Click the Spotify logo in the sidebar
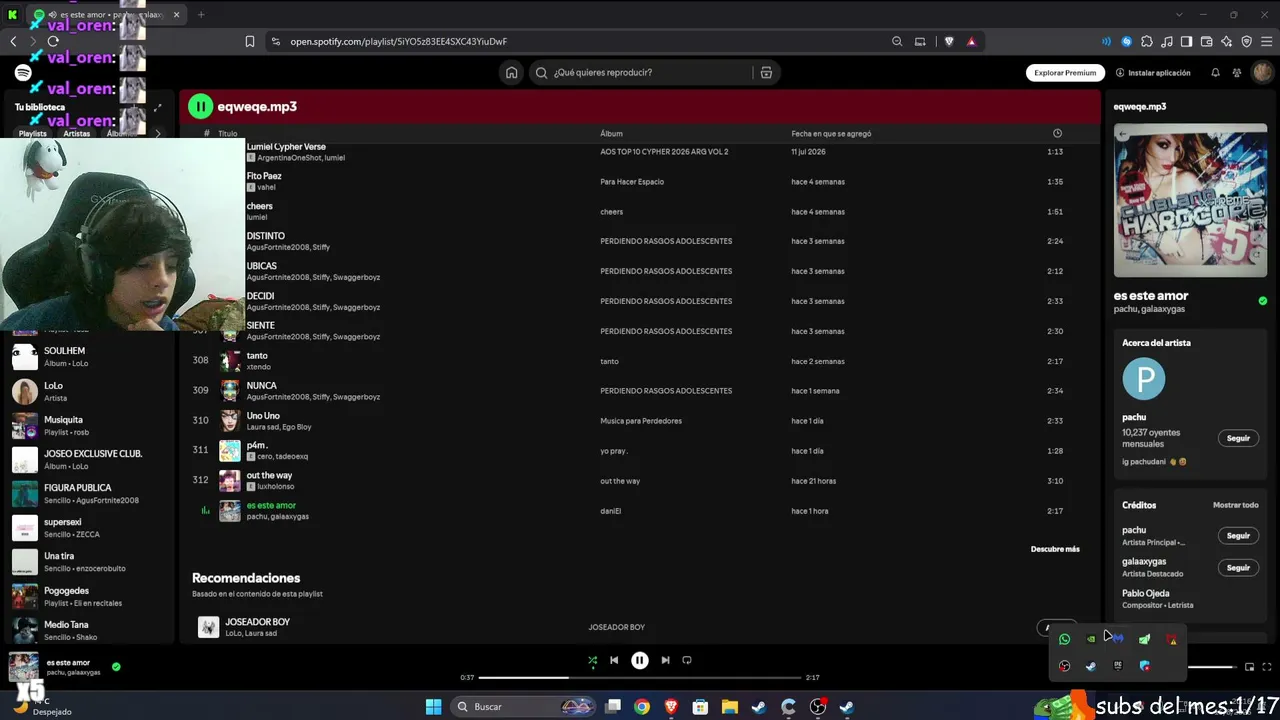Image resolution: width=1280 pixels, height=720 pixels. (23, 73)
